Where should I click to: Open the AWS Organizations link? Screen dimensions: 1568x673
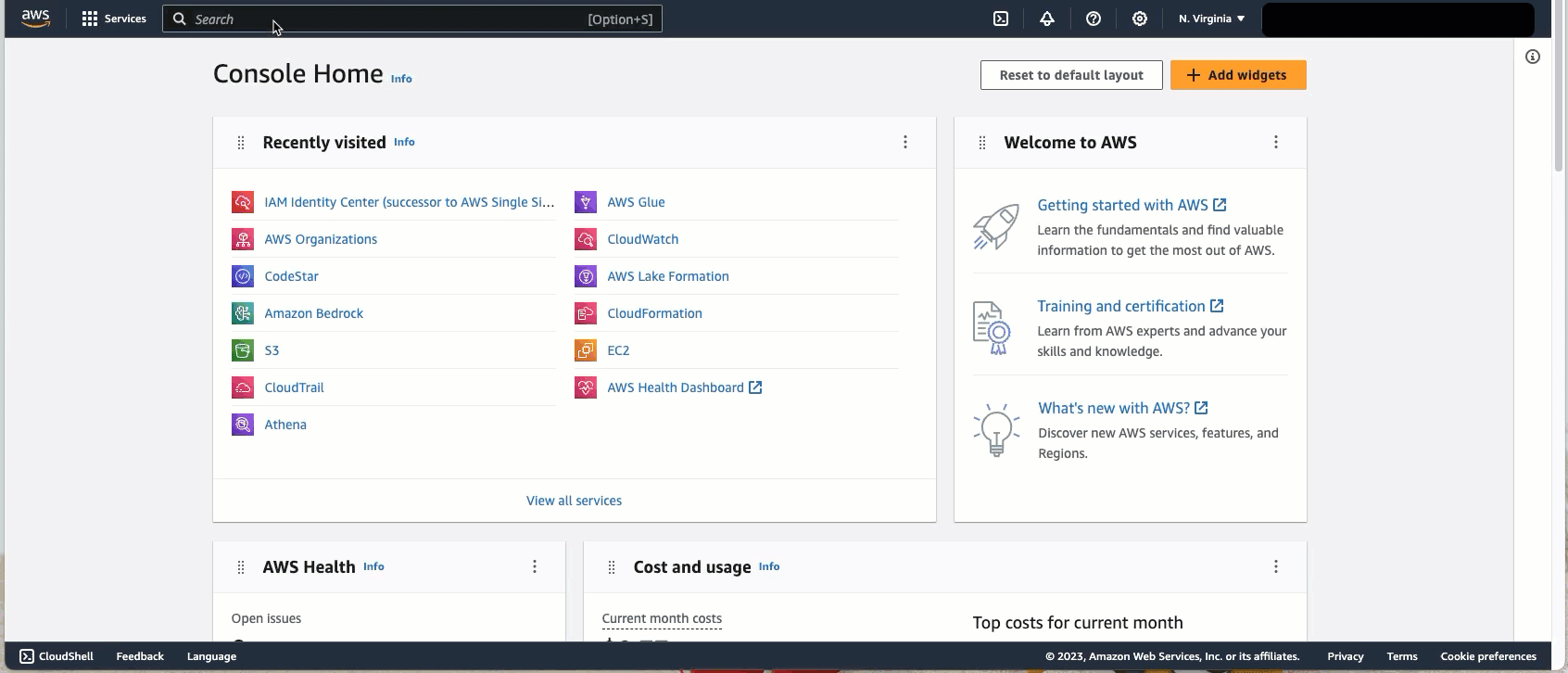pos(321,239)
